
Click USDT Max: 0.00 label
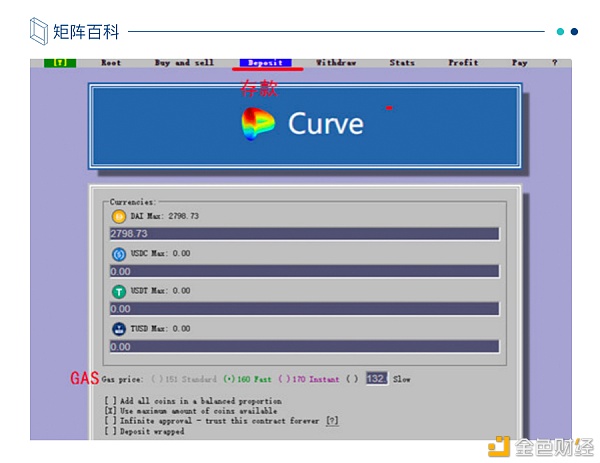[x=160, y=291]
